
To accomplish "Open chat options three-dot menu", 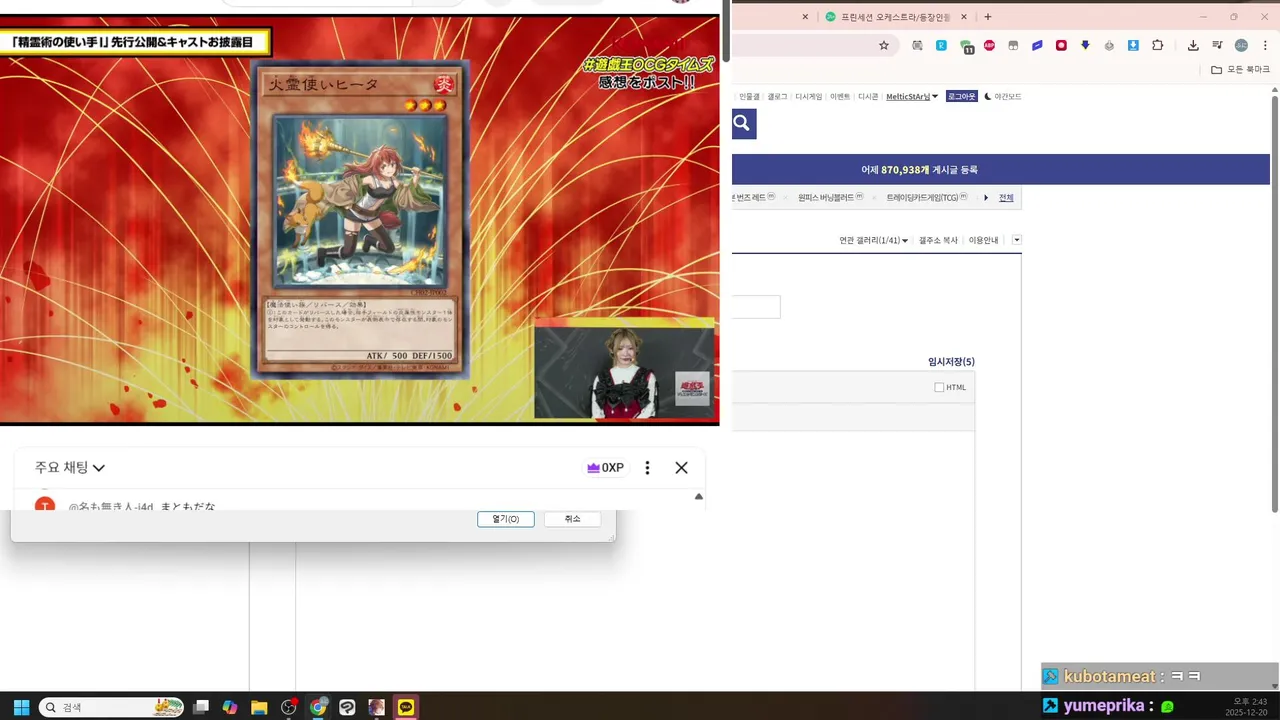I will pyautogui.click(x=647, y=468).
